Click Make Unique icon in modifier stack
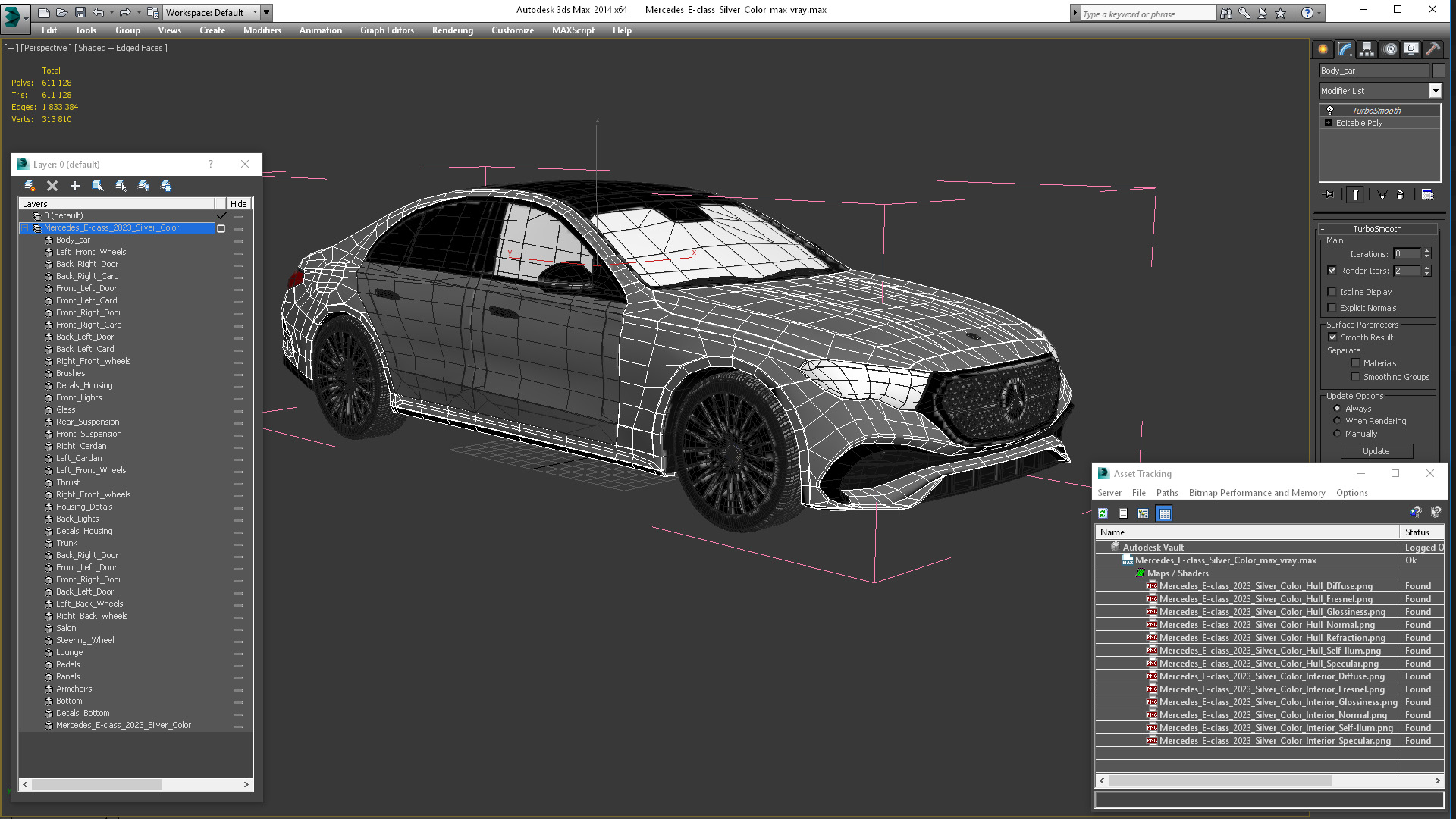1456x819 pixels. click(1382, 195)
